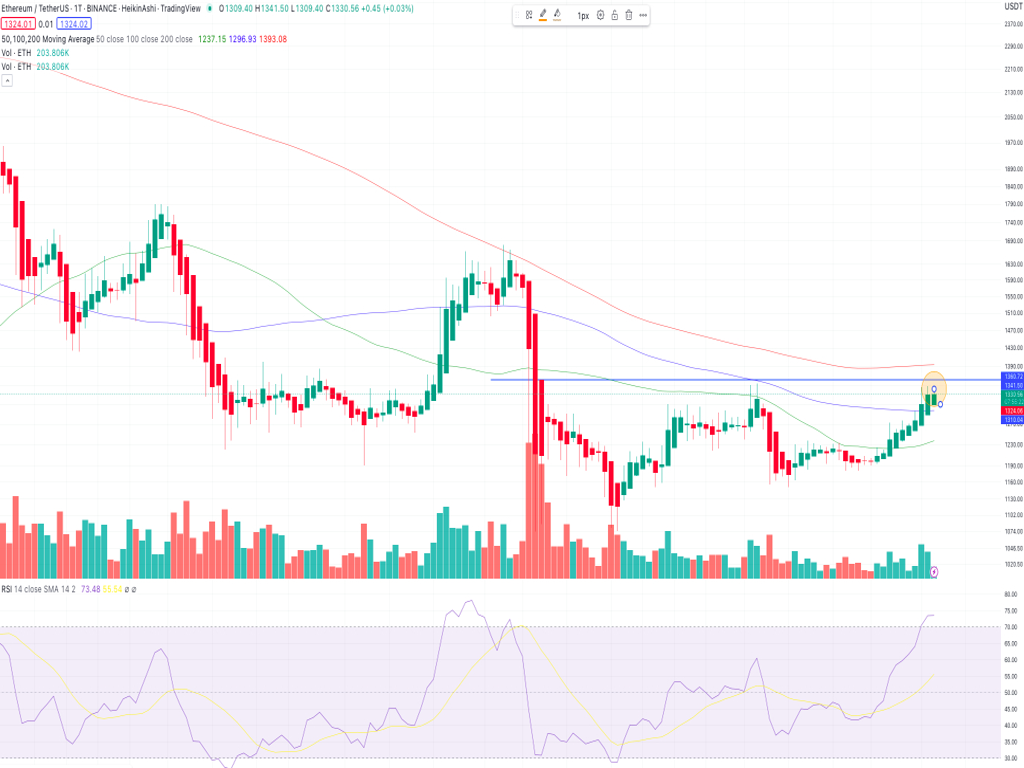Open the drawing settings gear icon
Image resolution: width=1024 pixels, height=768 pixels.
coord(600,15)
